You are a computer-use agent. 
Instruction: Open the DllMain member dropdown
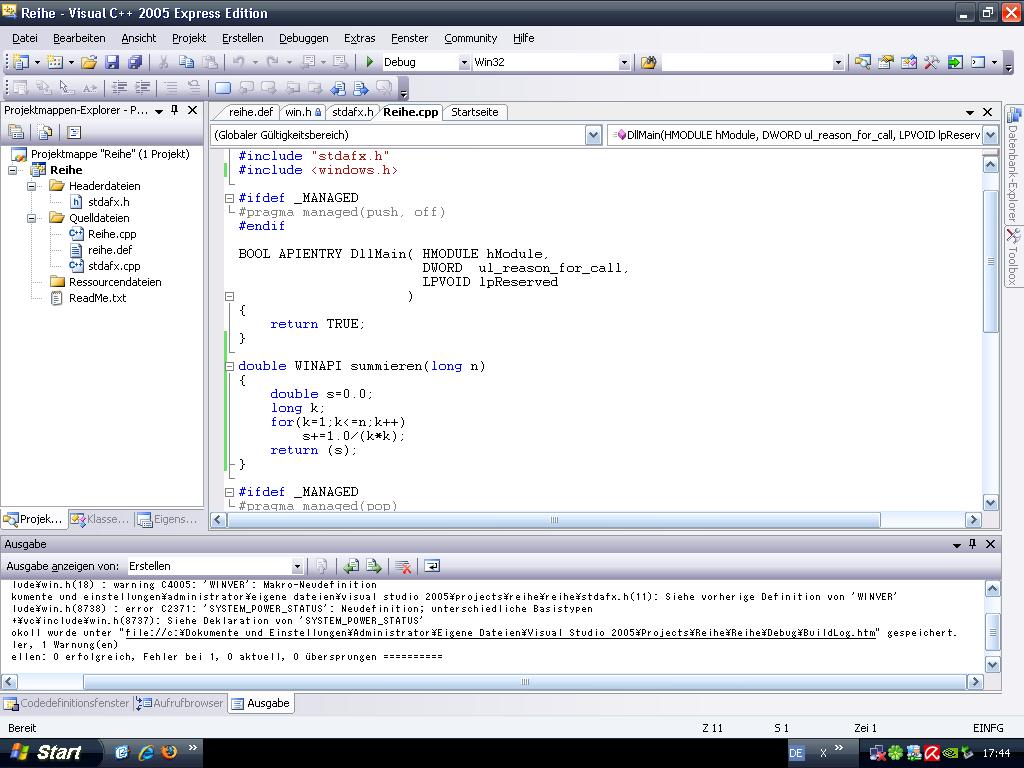(x=991, y=135)
